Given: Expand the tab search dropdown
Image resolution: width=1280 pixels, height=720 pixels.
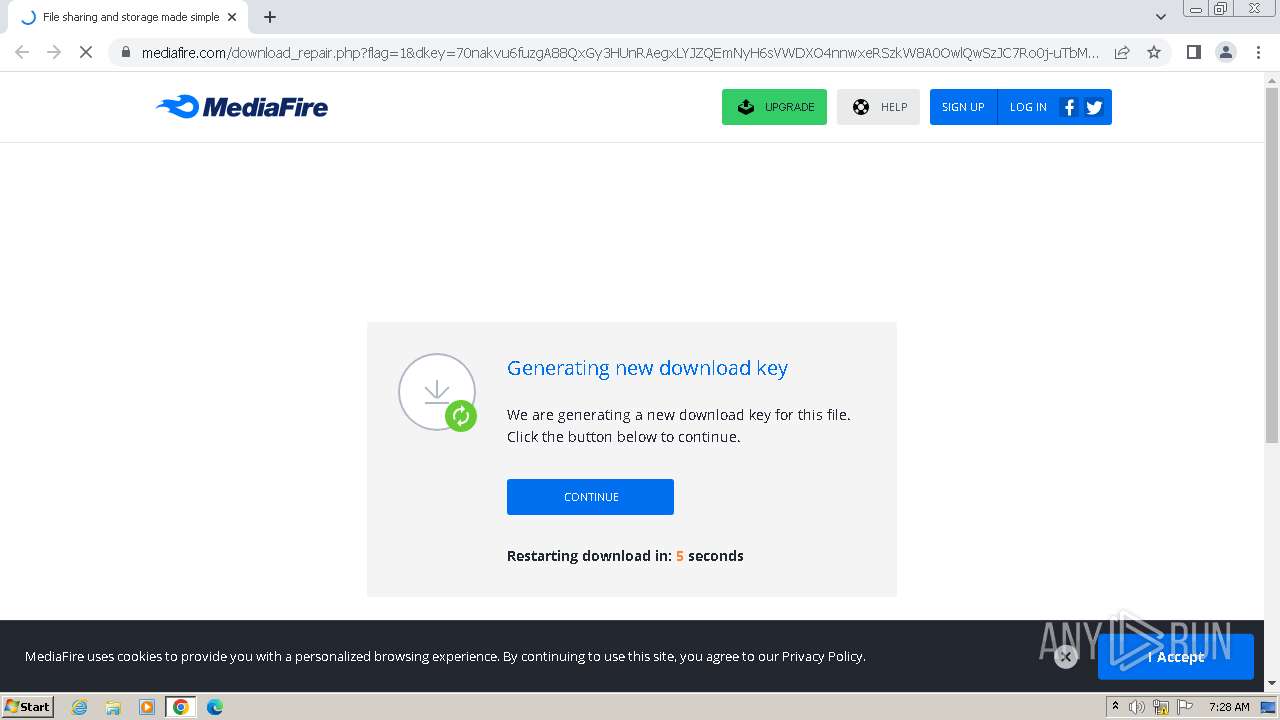Looking at the screenshot, I should (x=1160, y=17).
